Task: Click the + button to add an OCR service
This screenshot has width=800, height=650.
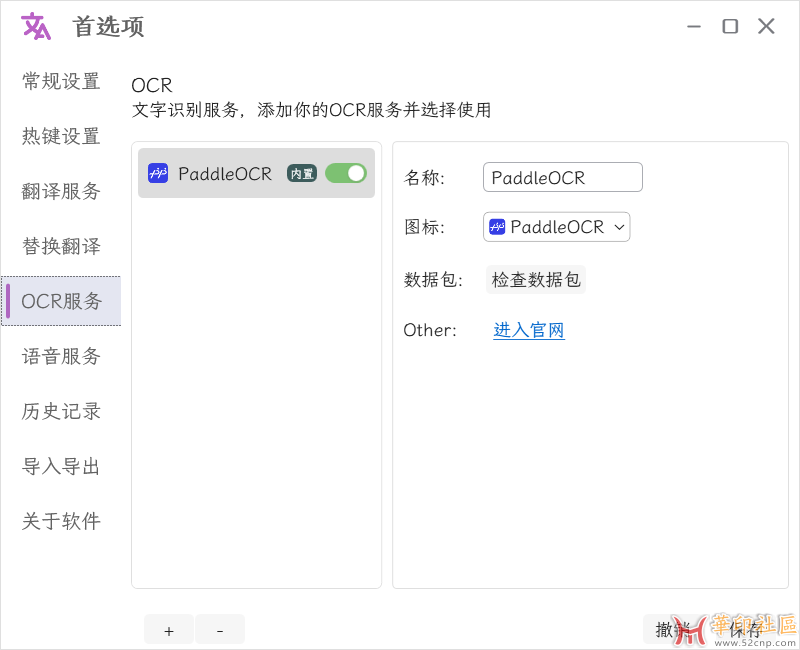Action: coord(168,629)
